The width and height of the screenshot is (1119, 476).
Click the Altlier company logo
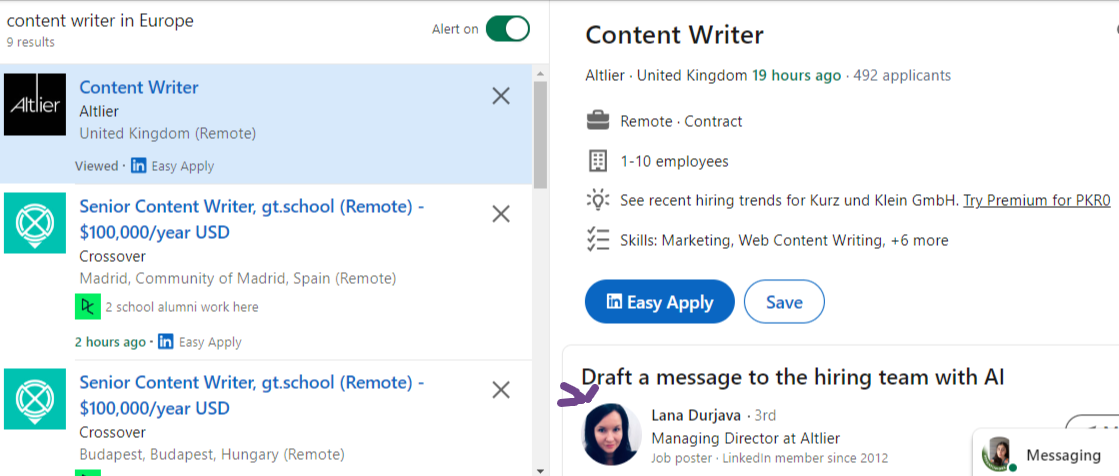pos(35,104)
